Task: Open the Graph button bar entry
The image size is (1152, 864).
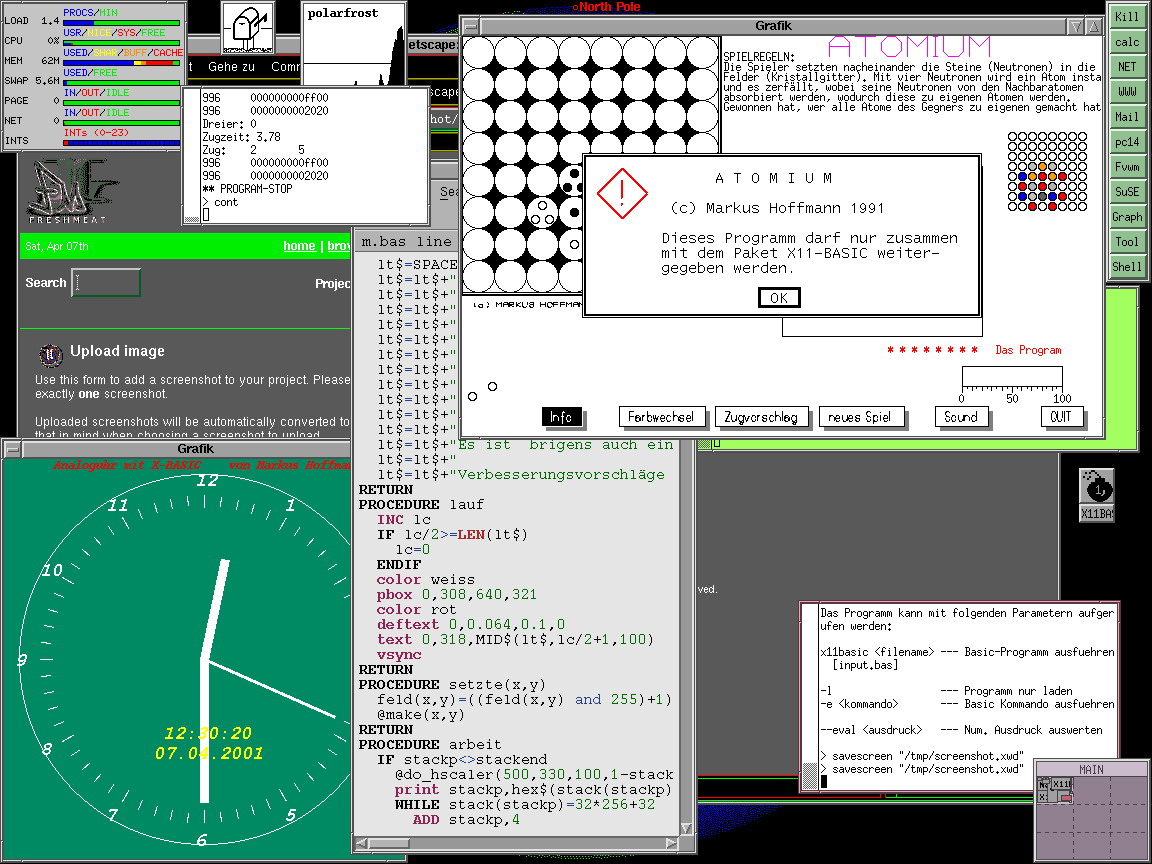Action: tap(1127, 217)
